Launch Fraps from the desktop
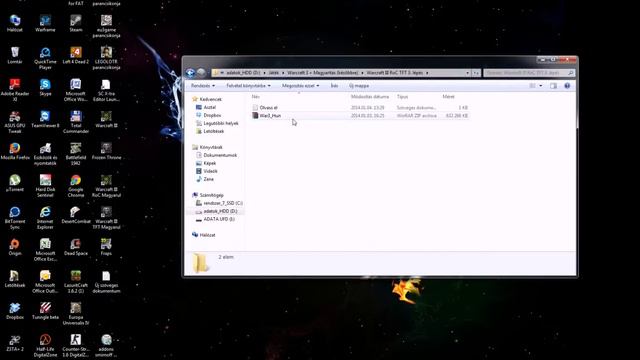The image size is (640, 360). 106,247
